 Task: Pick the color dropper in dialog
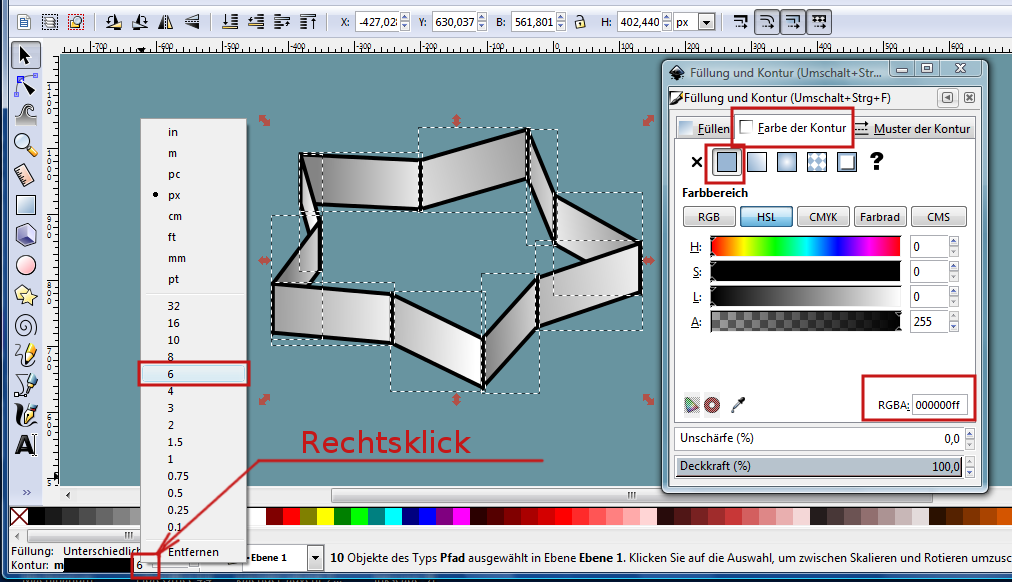739,405
